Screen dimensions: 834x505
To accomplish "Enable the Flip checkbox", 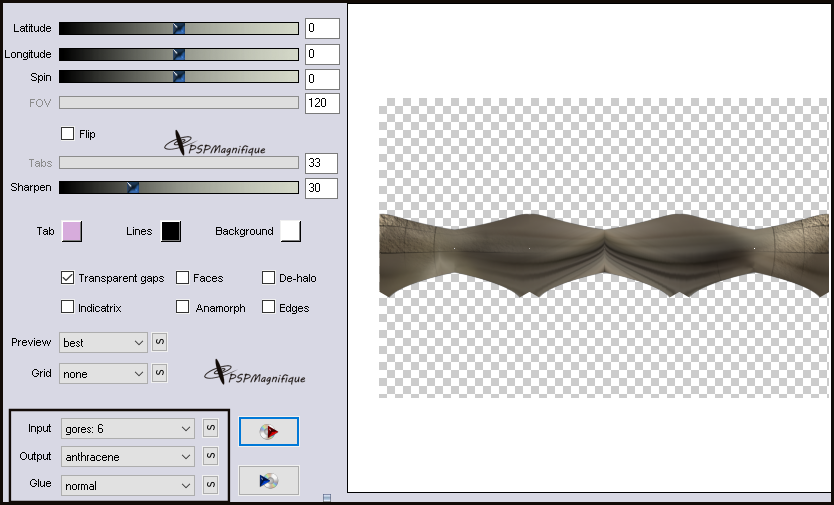I will 68,134.
